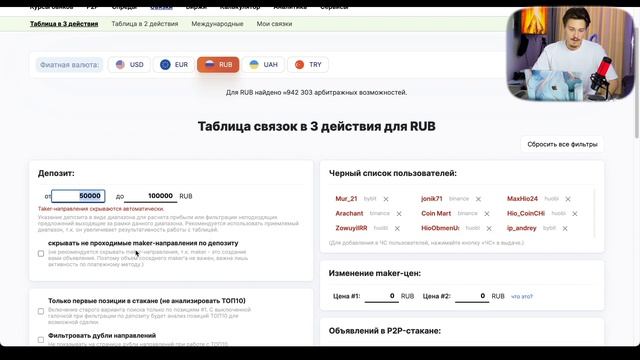Click the 'арбитражных возможностей' results count text
Image resolution: width=640 pixels, height=360 pixels.
316,93
